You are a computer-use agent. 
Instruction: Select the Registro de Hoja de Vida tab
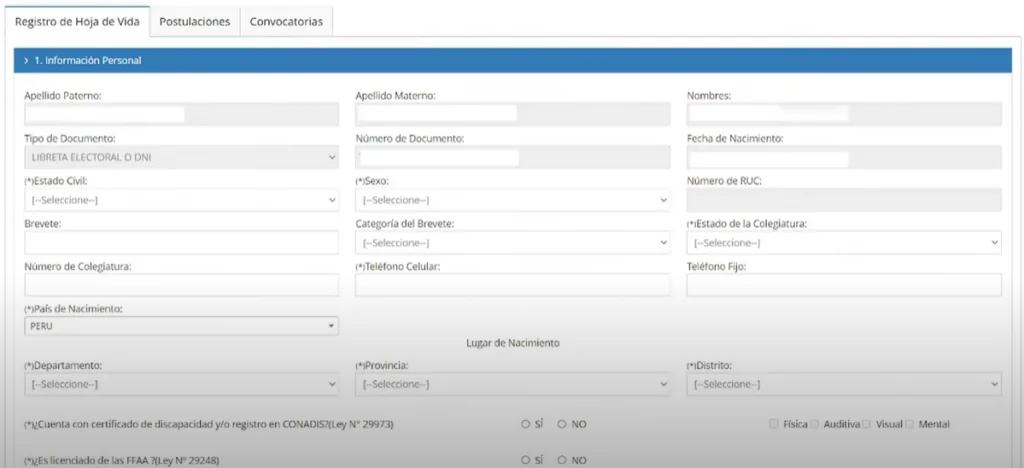tap(77, 21)
